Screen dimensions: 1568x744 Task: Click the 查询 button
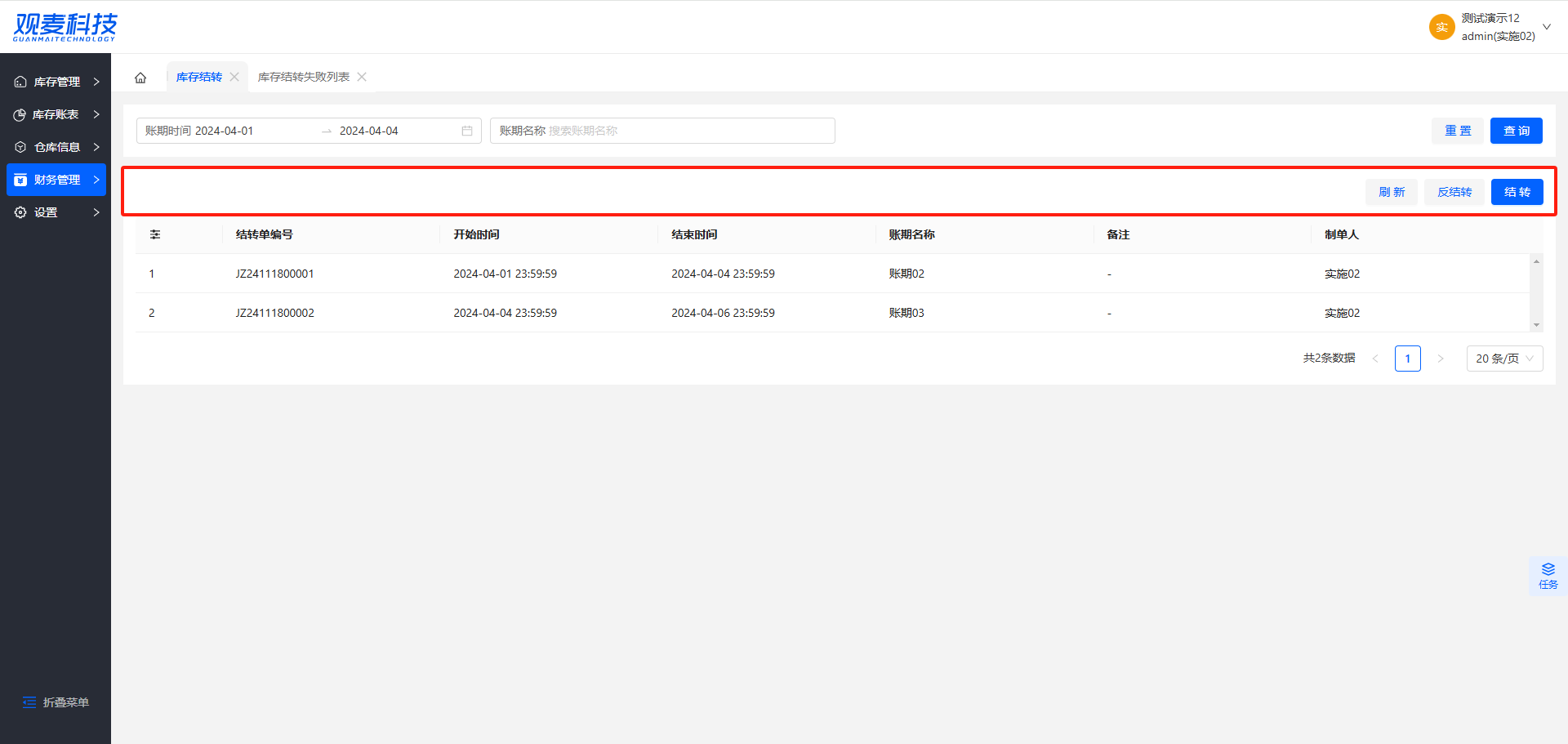pos(1517,131)
